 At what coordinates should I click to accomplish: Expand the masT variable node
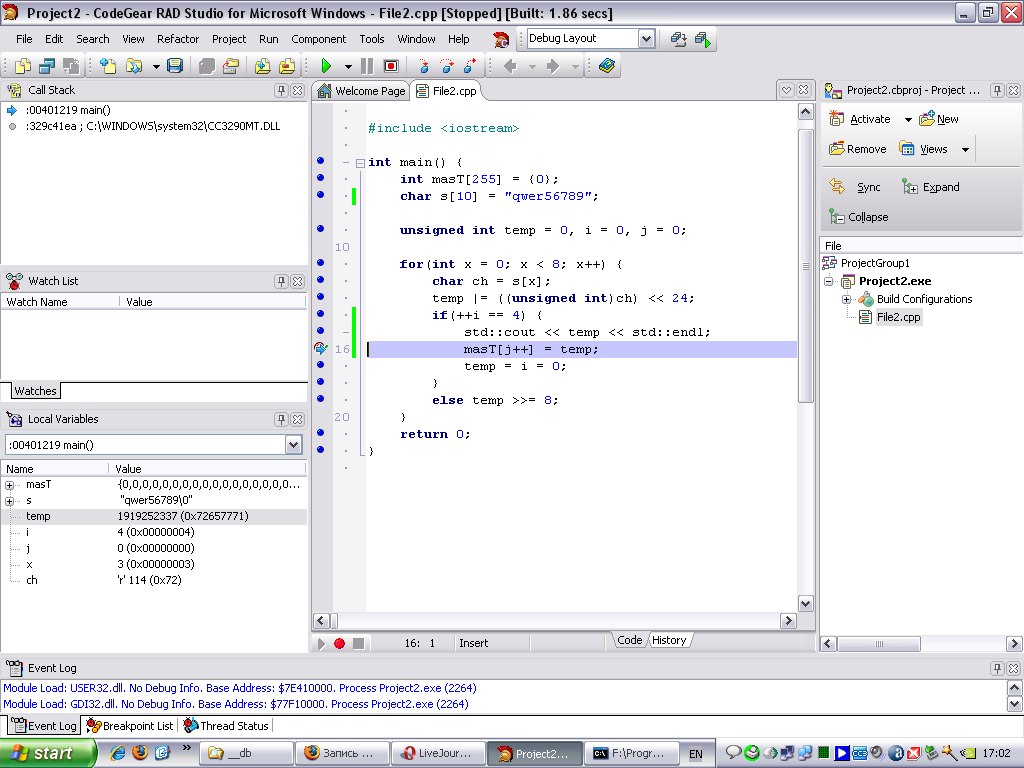(10, 485)
